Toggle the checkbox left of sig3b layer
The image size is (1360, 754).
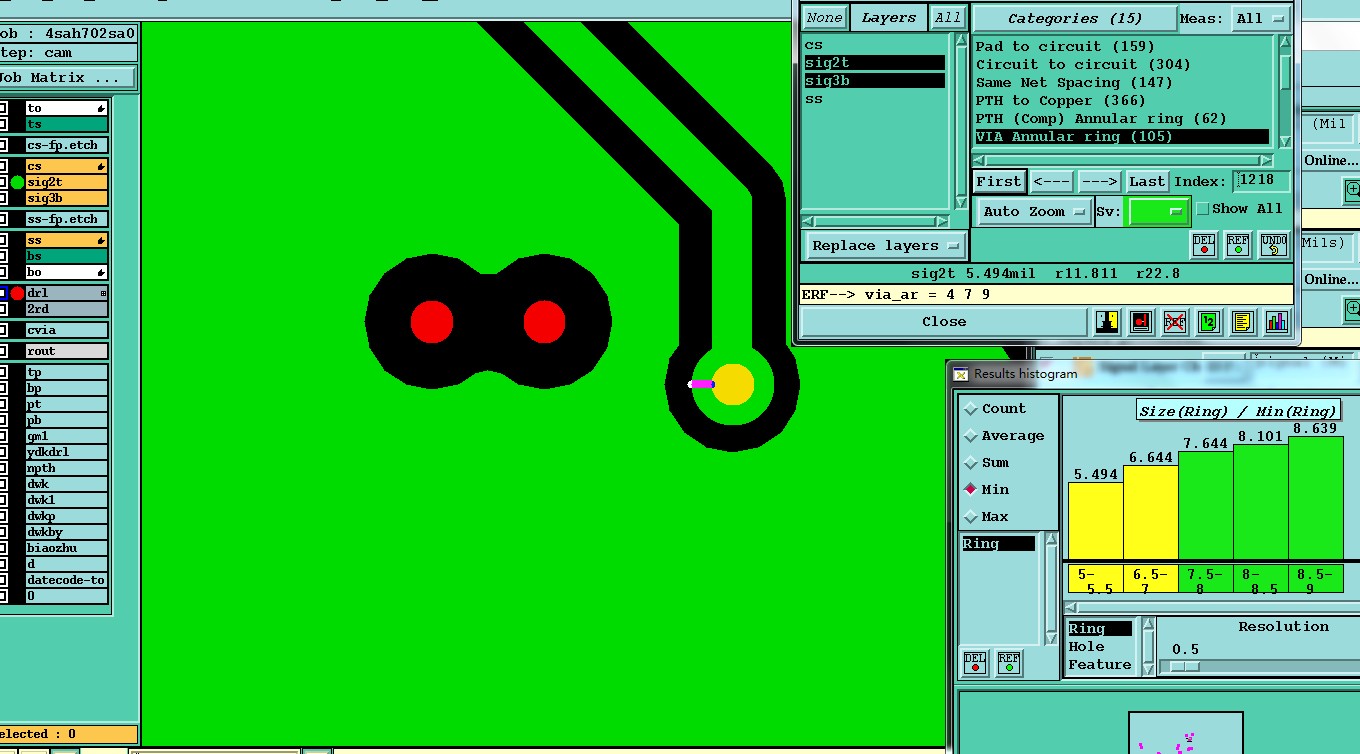pos(3,198)
